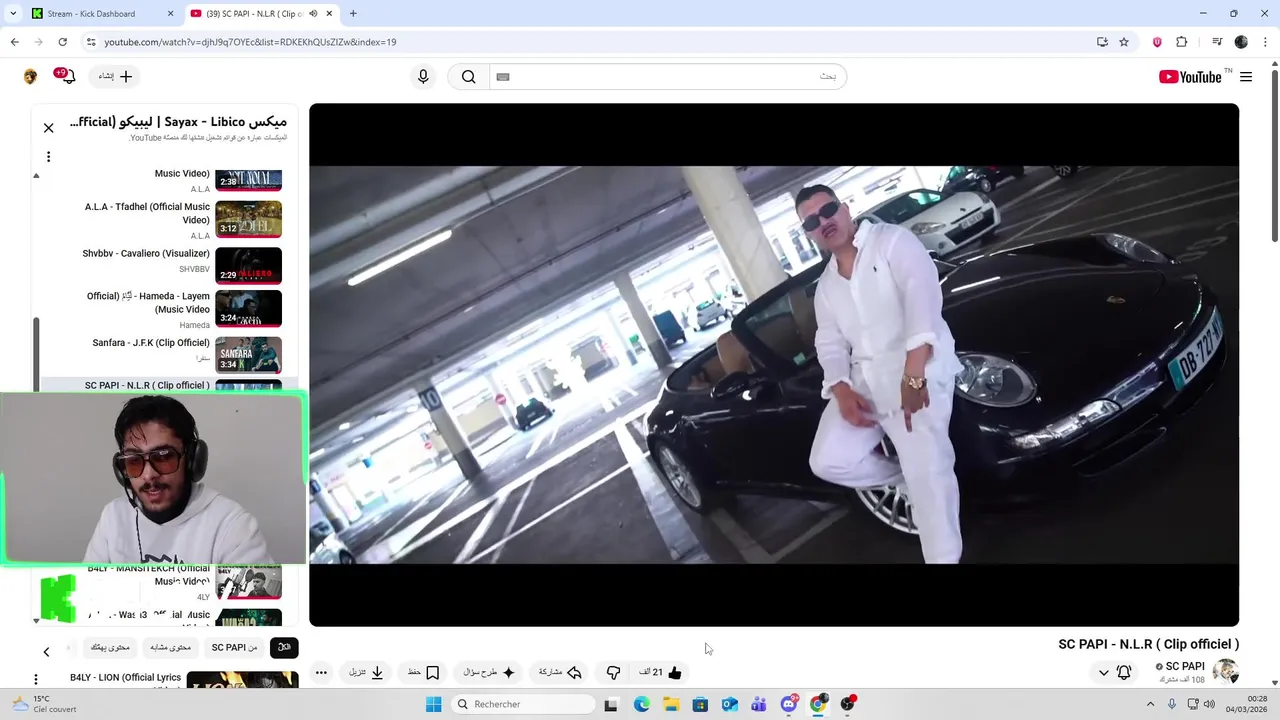Open more actions three-dot menu under video
Screen dimensions: 1280x720
click(x=321, y=673)
